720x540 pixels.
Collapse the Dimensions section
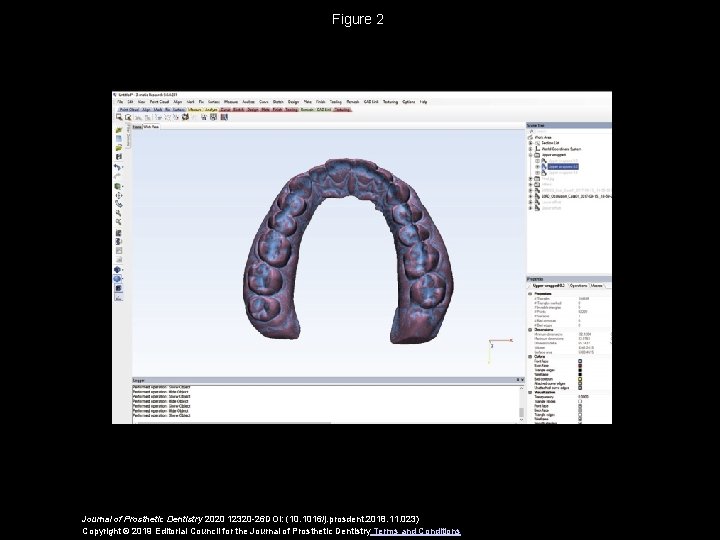point(530,330)
